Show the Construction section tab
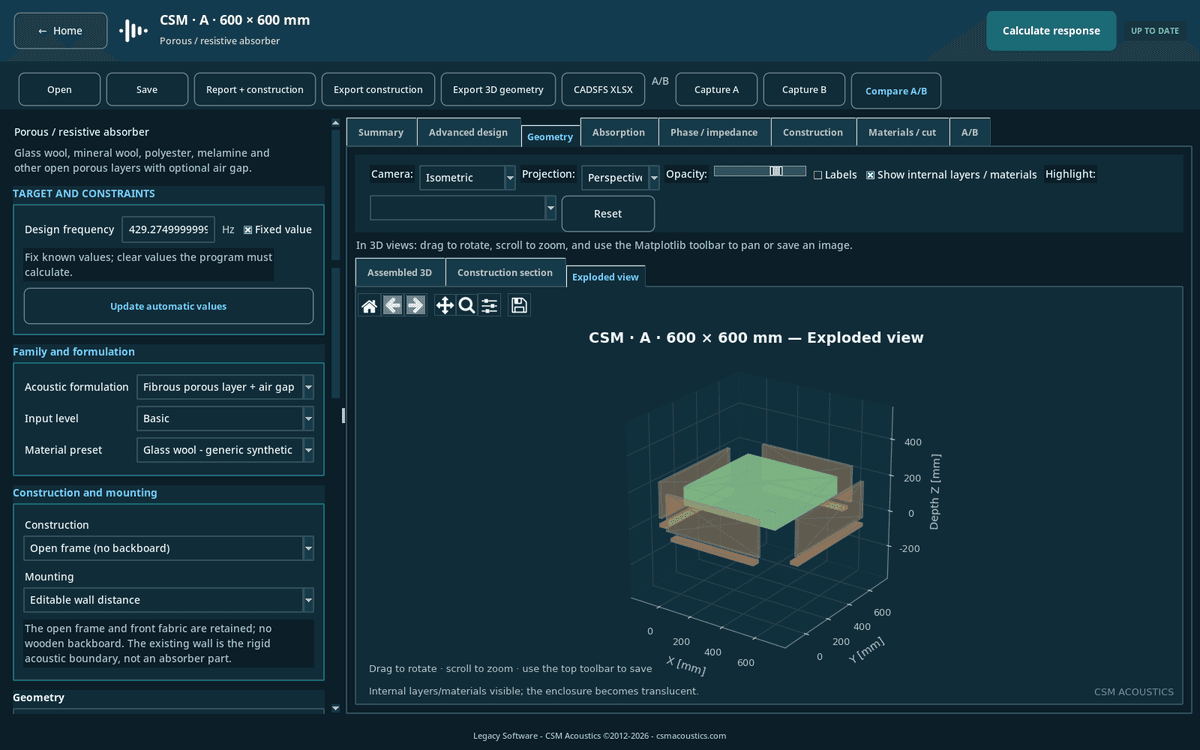This screenshot has height=750, width=1200. tap(505, 272)
